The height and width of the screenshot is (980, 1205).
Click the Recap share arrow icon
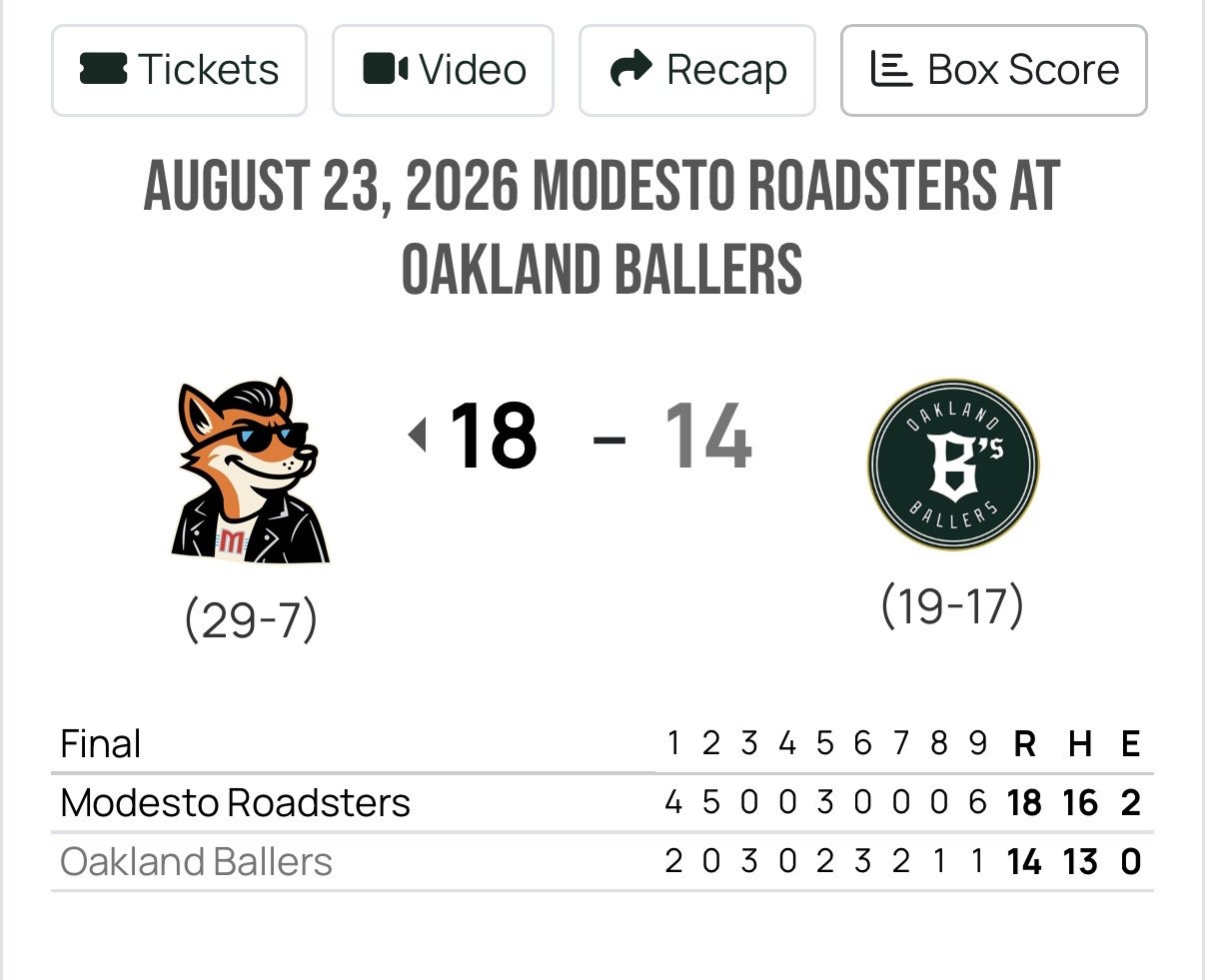pos(630,70)
